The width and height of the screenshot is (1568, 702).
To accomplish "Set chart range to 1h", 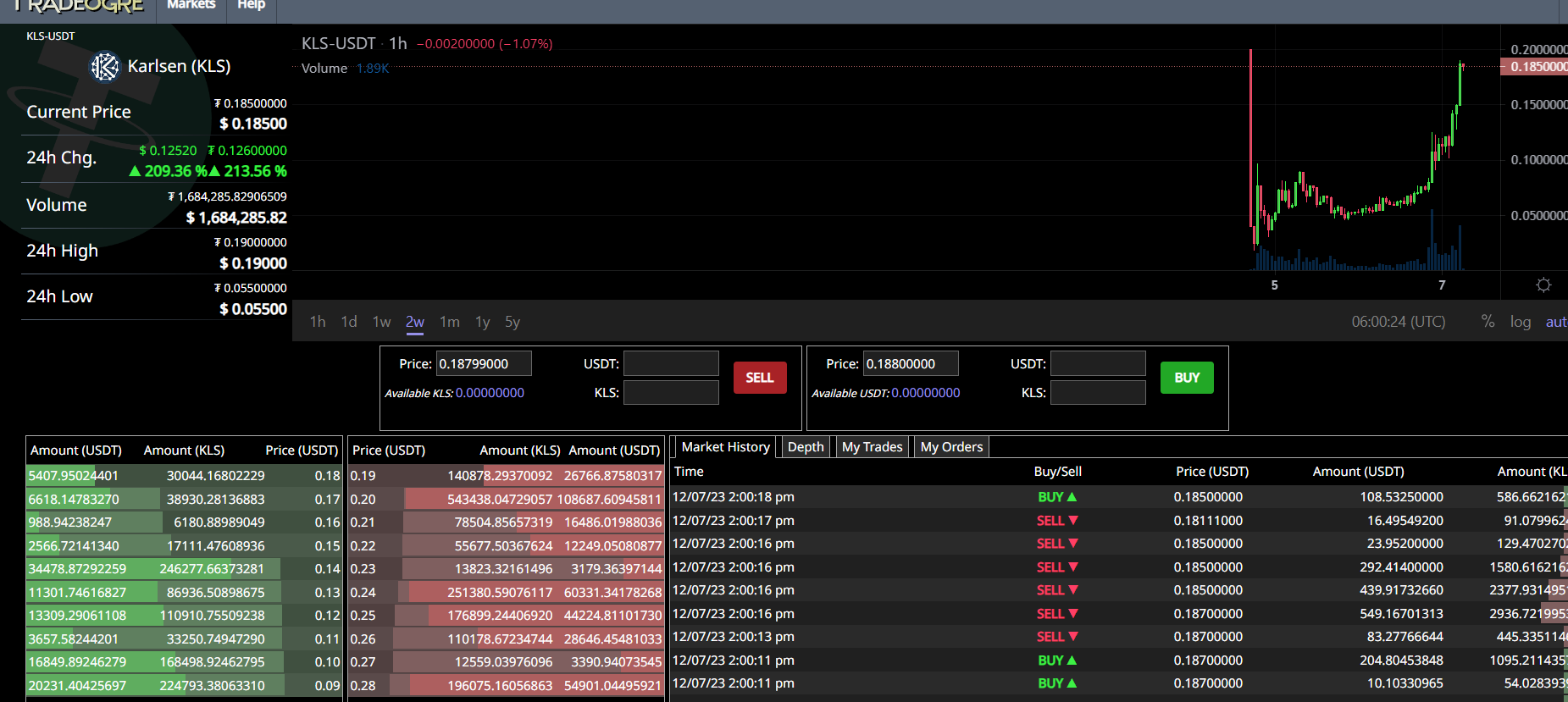I will pyautogui.click(x=318, y=322).
